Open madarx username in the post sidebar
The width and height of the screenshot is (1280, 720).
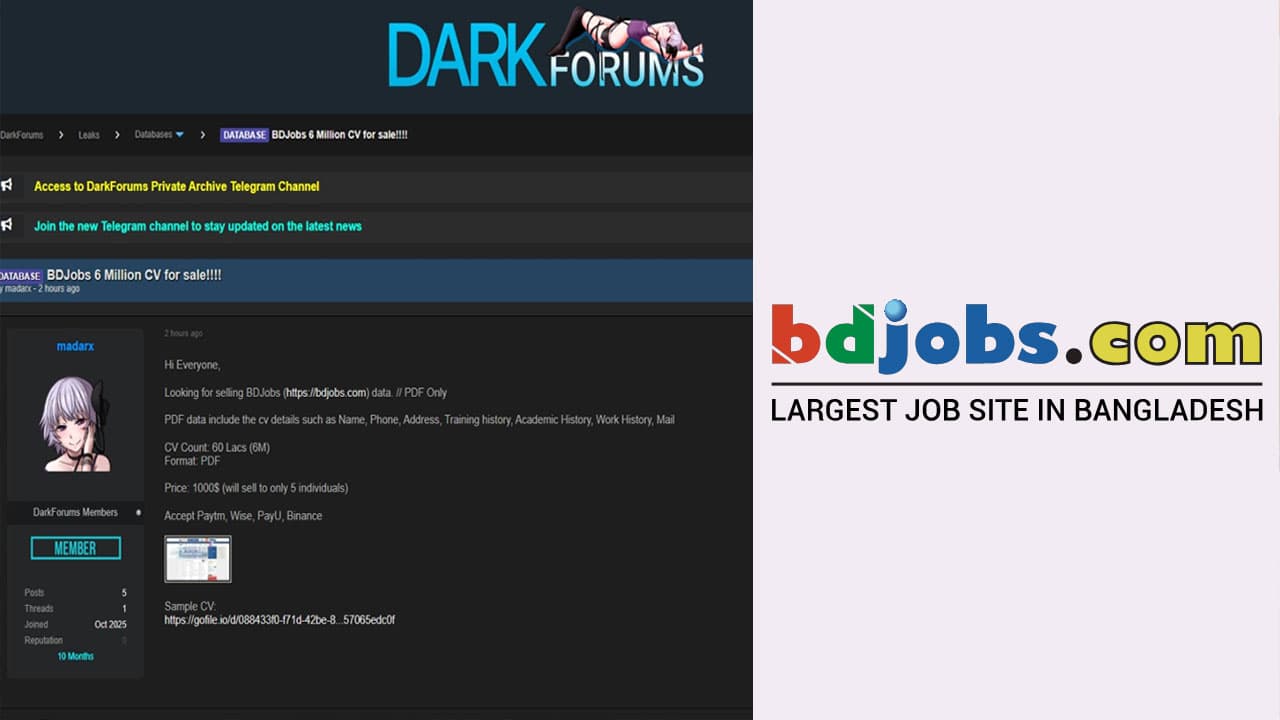(75, 346)
